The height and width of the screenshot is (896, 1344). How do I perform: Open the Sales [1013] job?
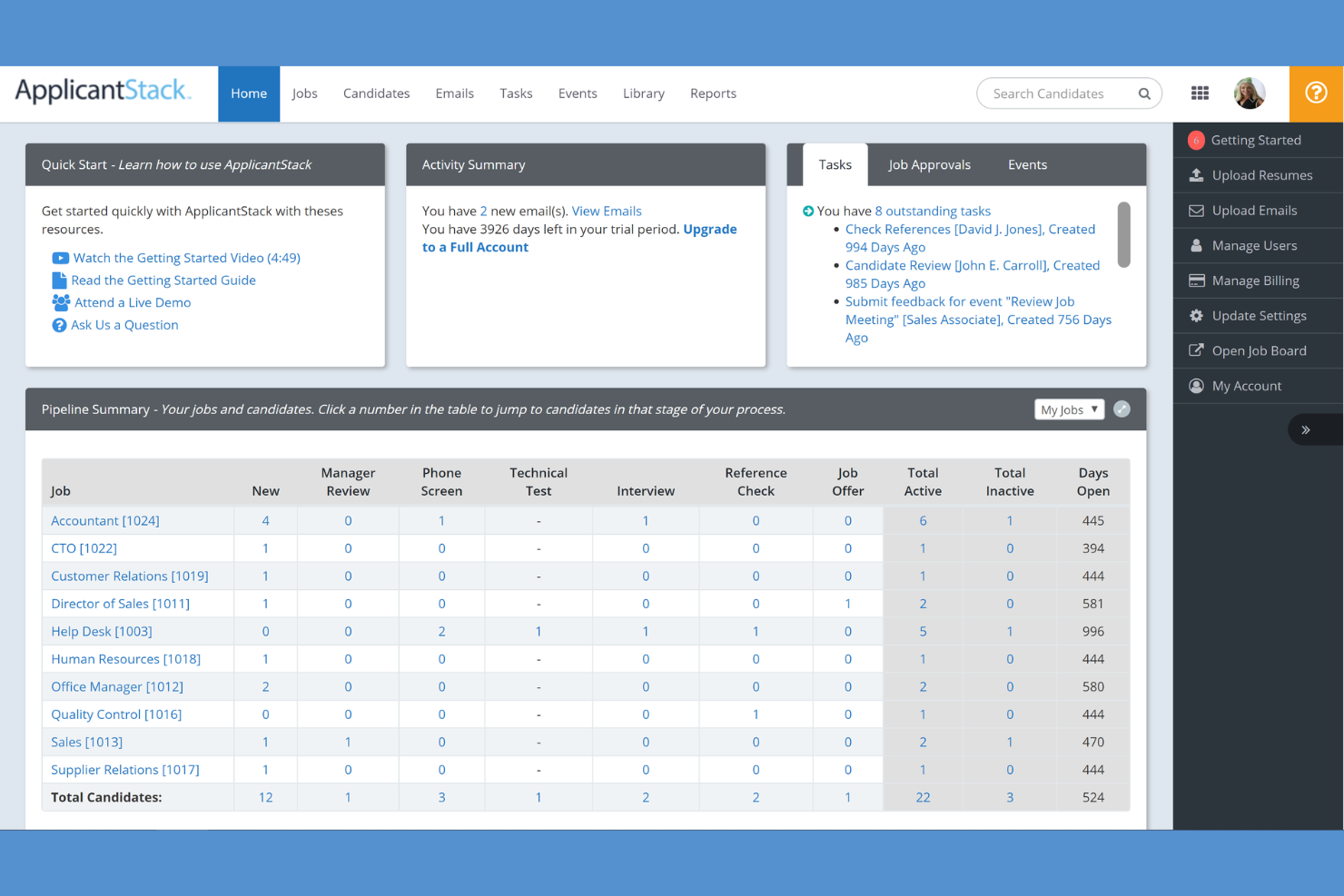click(87, 743)
